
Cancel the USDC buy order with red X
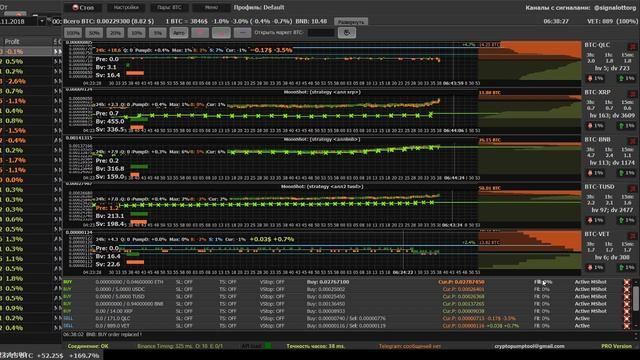pos(627,289)
